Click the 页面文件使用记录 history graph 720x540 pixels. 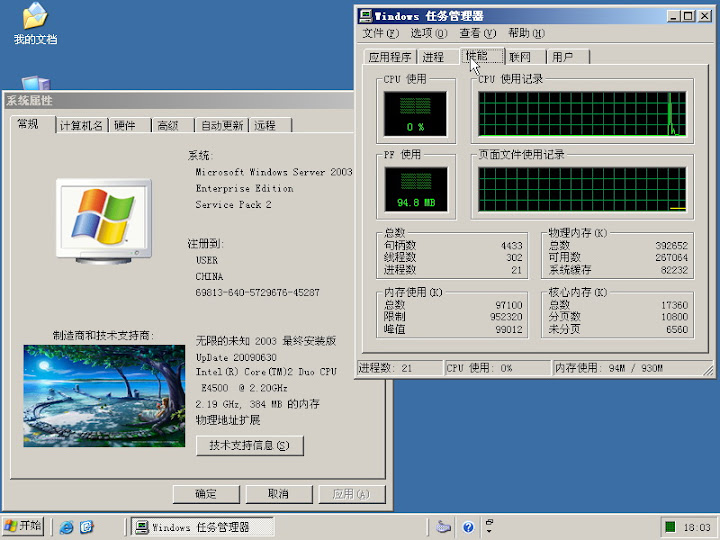point(582,189)
